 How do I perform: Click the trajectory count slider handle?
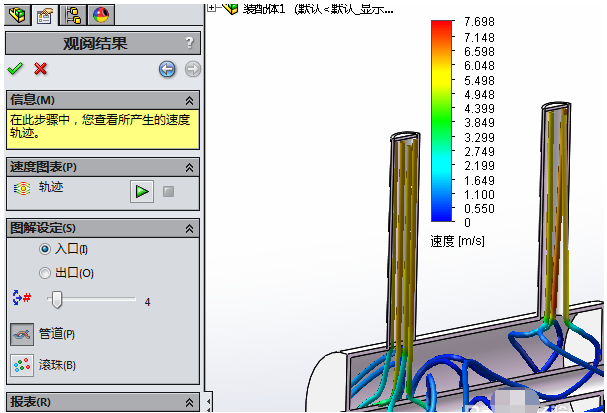(x=57, y=300)
